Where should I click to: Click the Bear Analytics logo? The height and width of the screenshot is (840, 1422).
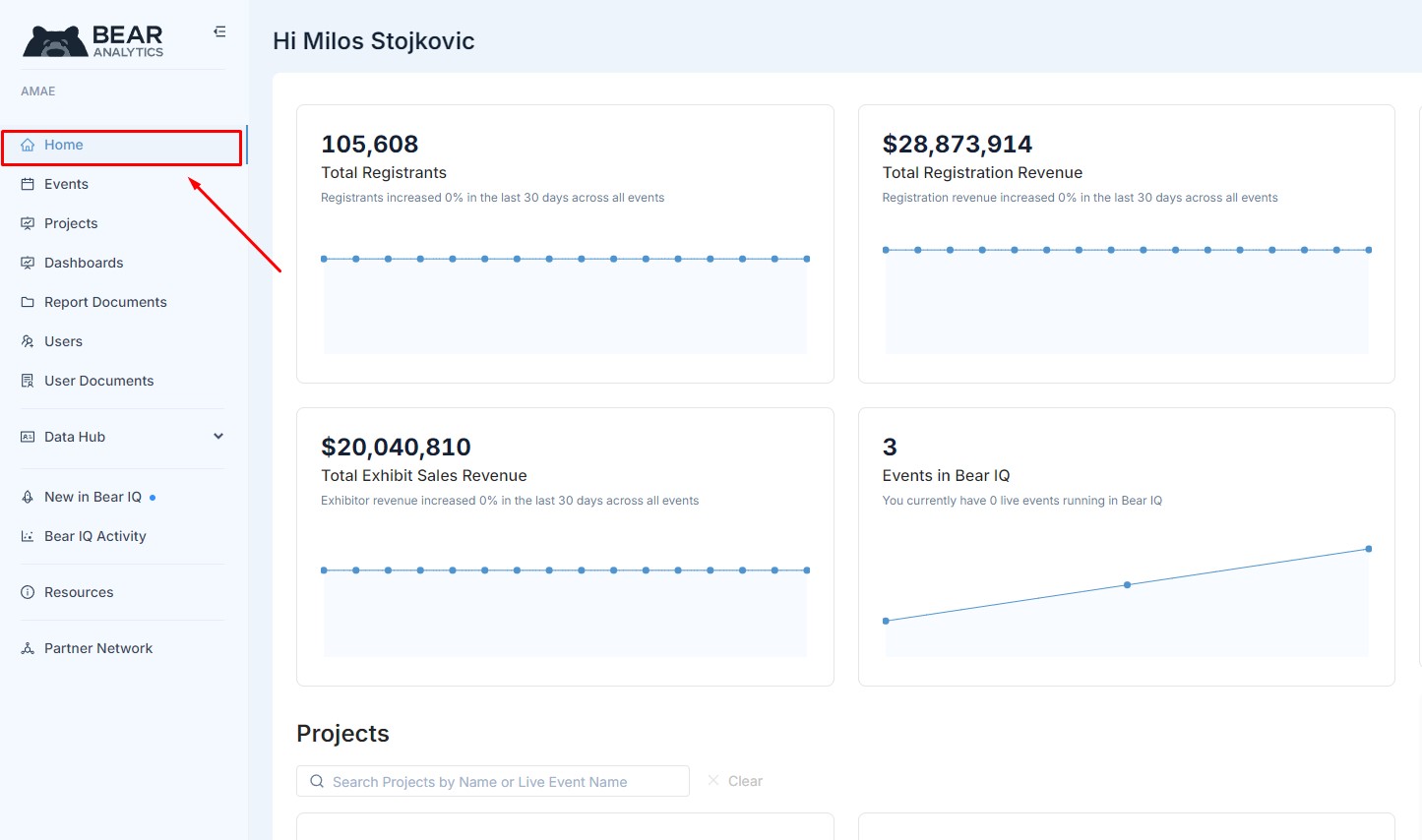tap(93, 40)
